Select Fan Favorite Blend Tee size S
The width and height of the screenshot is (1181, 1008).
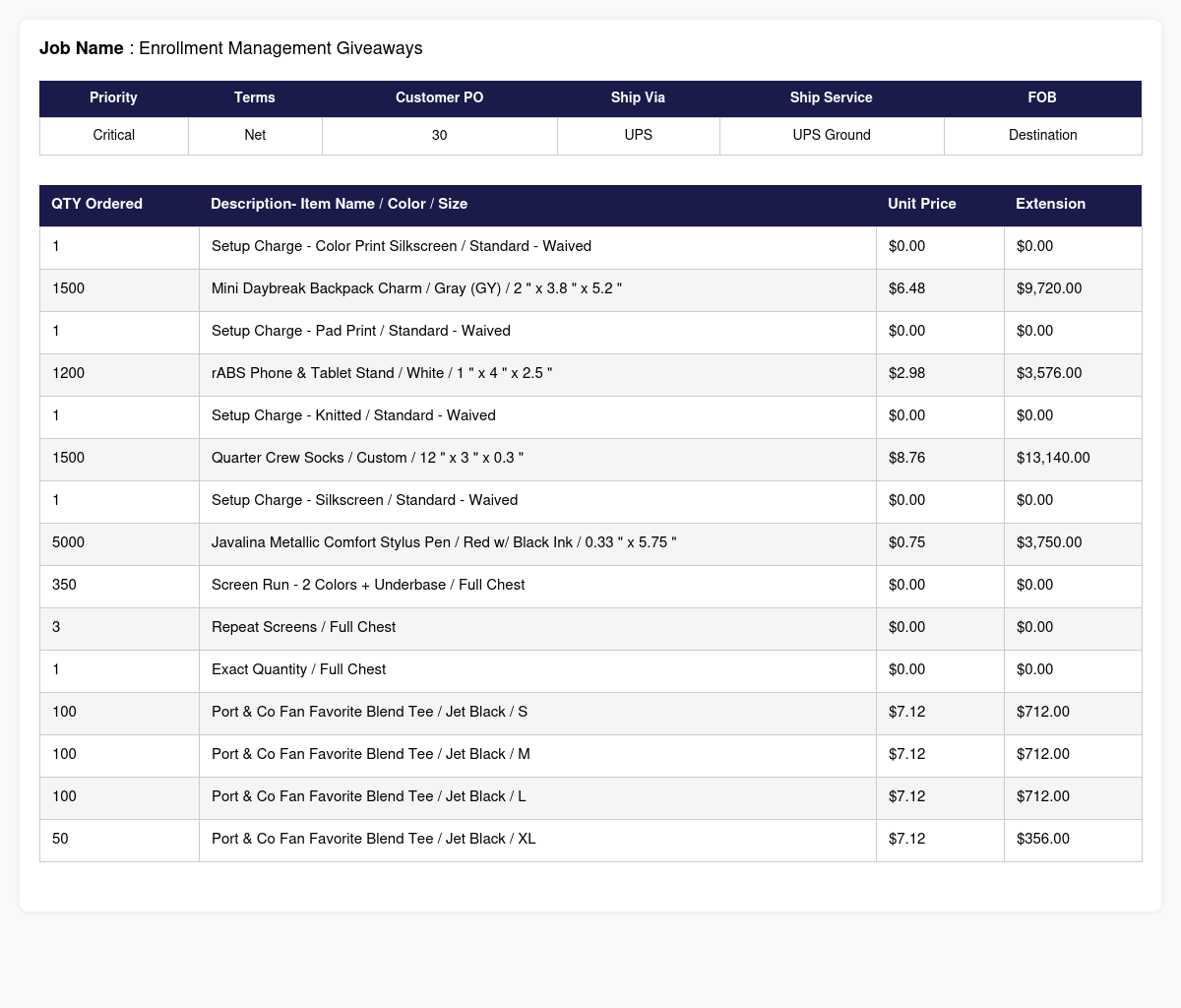pos(369,713)
